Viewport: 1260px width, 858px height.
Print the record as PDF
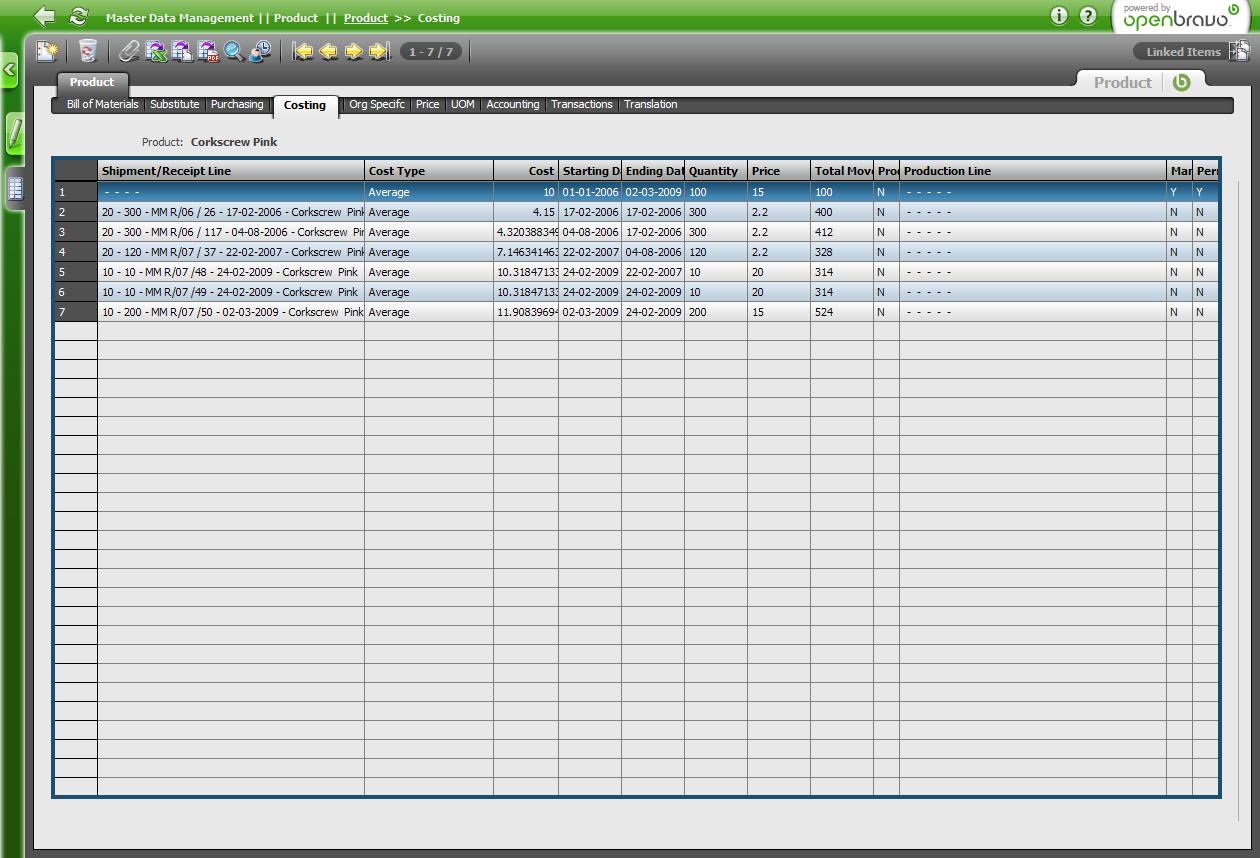click(208, 51)
